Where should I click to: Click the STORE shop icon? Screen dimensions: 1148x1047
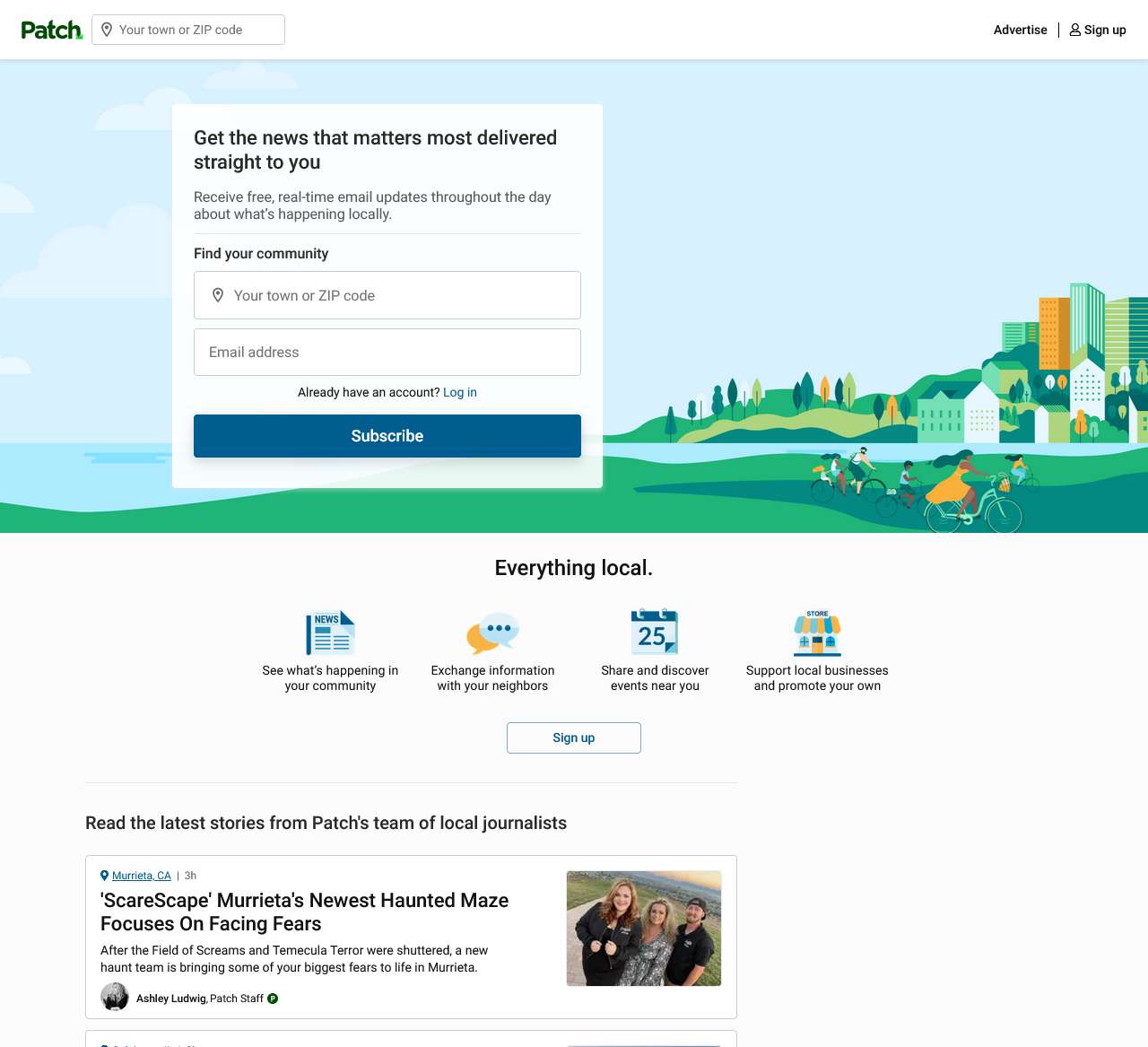pyautogui.click(x=817, y=633)
